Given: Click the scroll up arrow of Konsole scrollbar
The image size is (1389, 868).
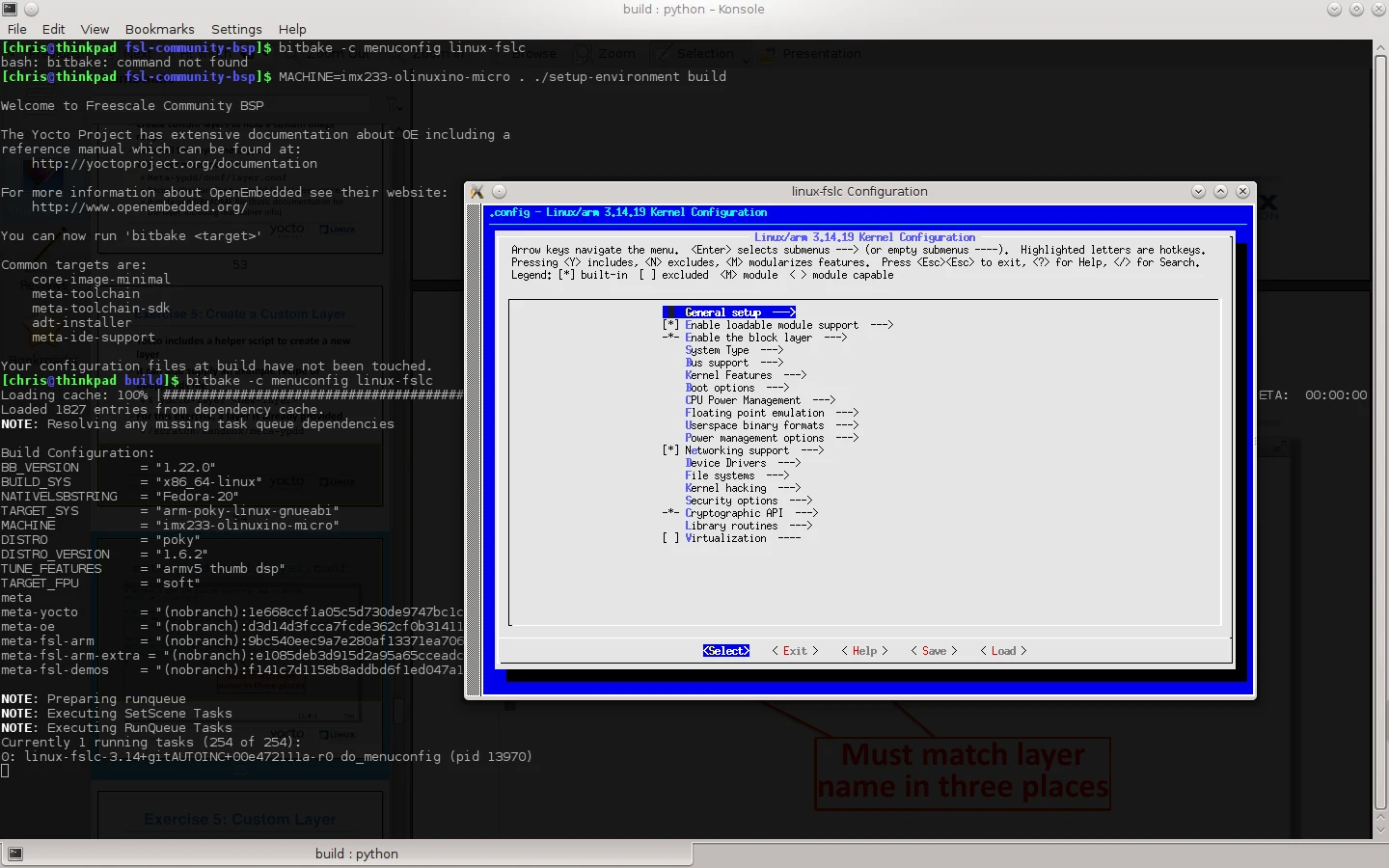Looking at the screenshot, I should click(x=1380, y=46).
